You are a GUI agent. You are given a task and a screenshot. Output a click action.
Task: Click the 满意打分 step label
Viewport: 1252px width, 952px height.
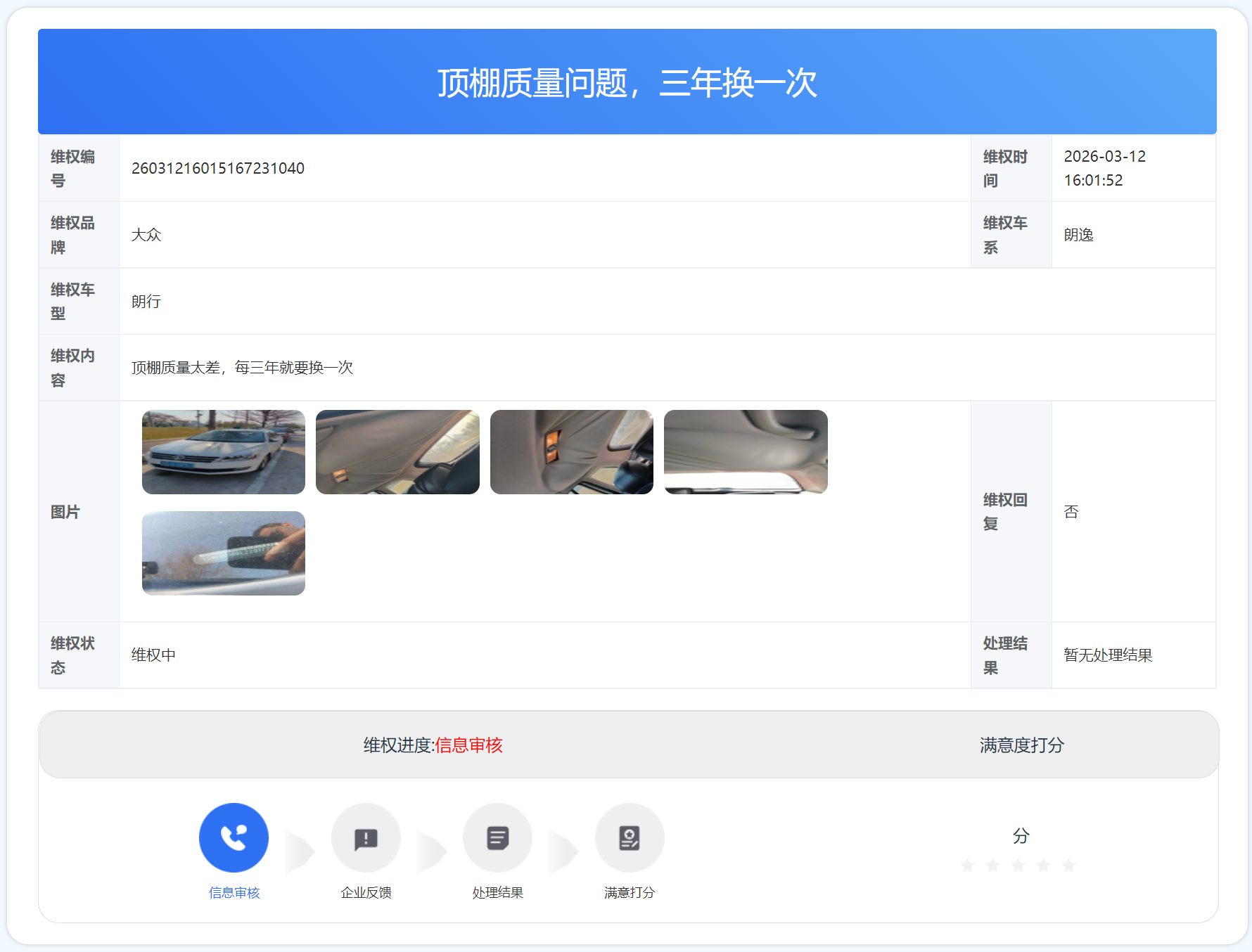(630, 892)
